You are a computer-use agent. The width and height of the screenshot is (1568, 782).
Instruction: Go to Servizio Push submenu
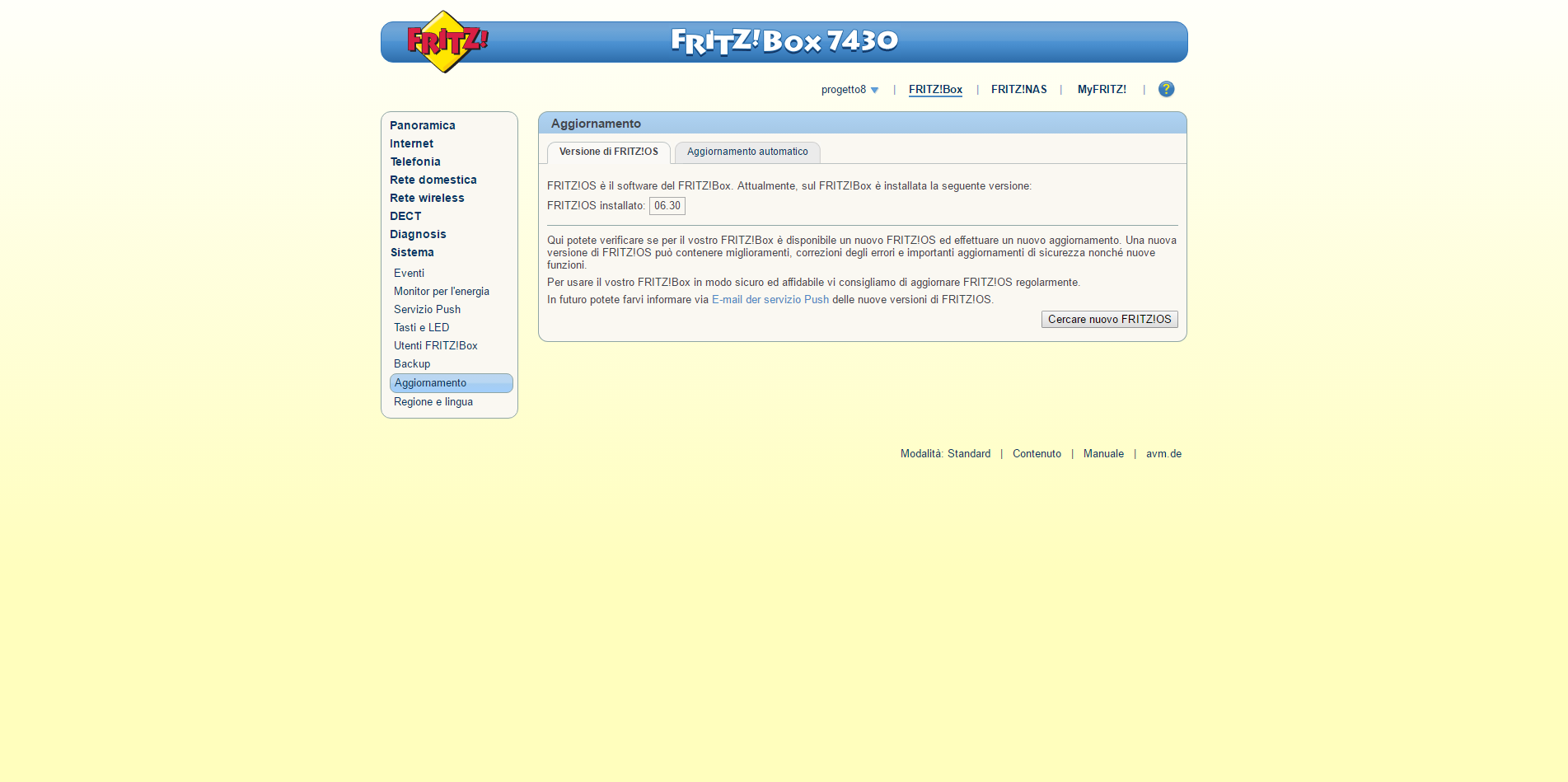coord(427,309)
